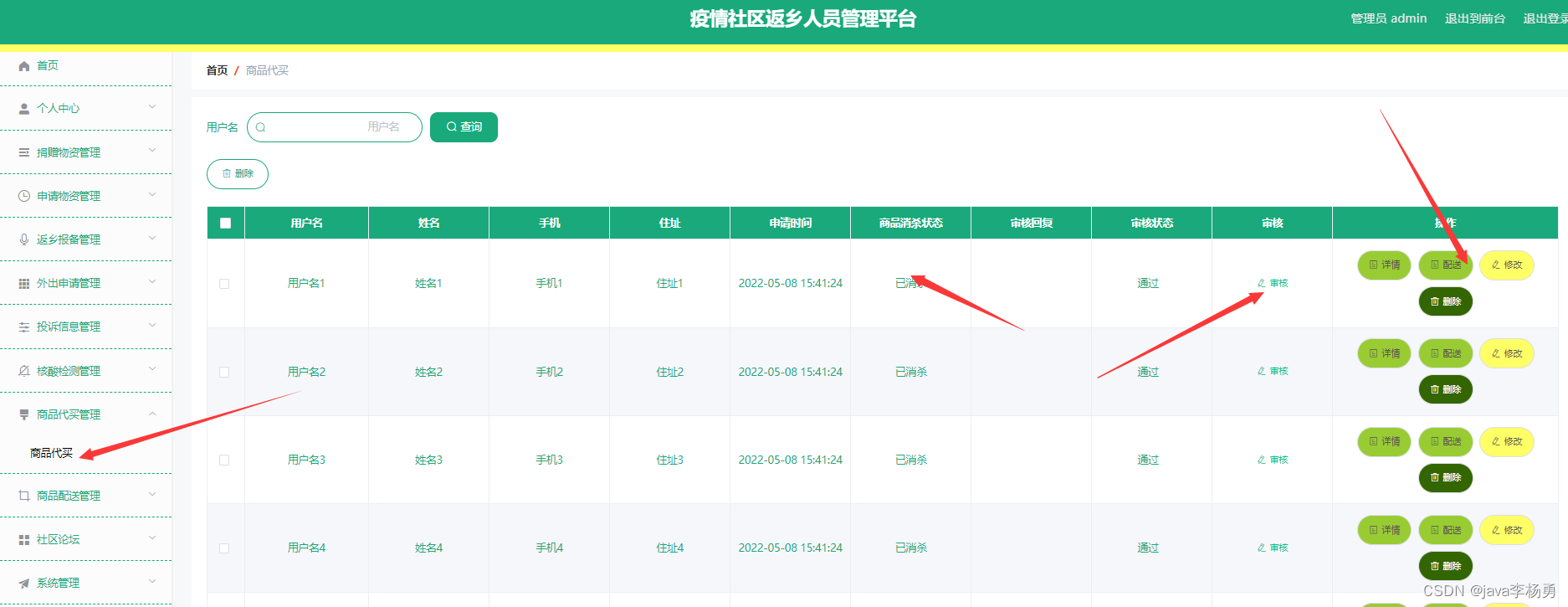Click 通过 status in 用户名2 row
Viewport: 1568px width, 607px height.
(1148, 372)
